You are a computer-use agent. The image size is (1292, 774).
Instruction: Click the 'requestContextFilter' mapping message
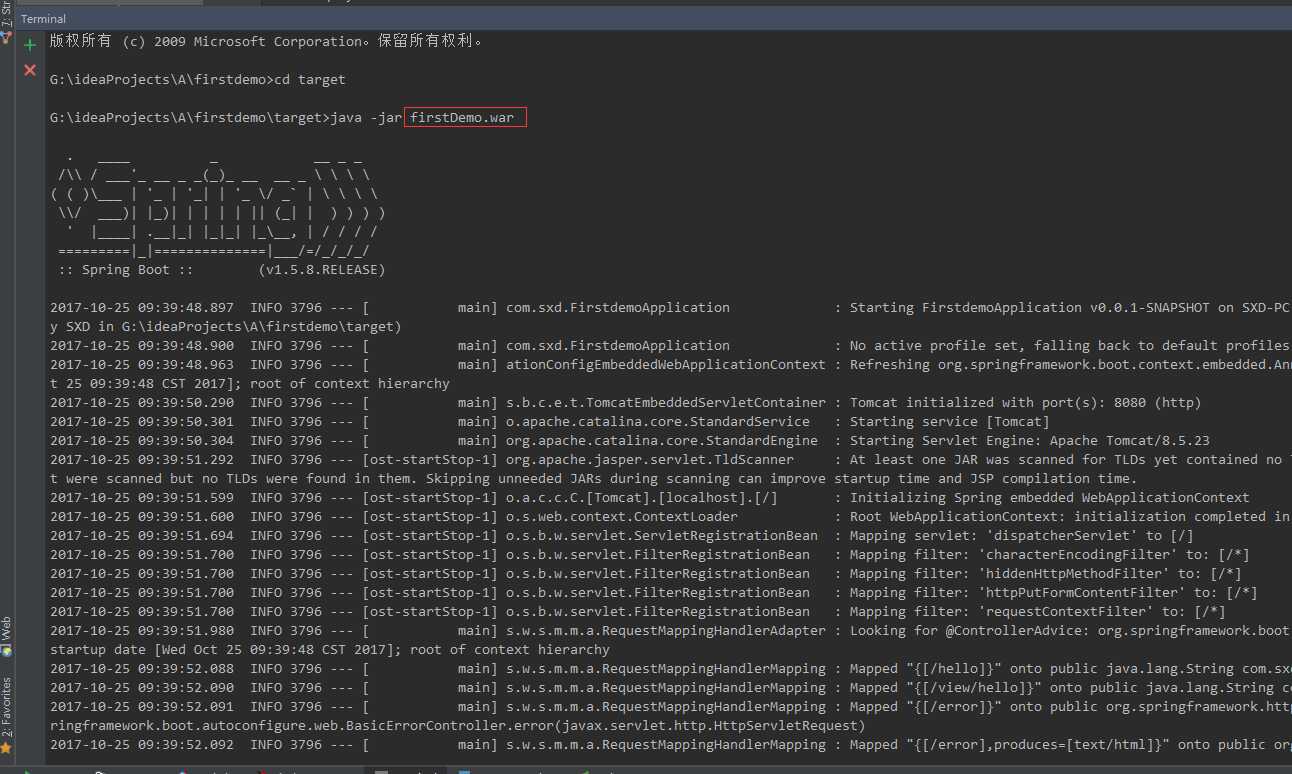[1038, 612]
